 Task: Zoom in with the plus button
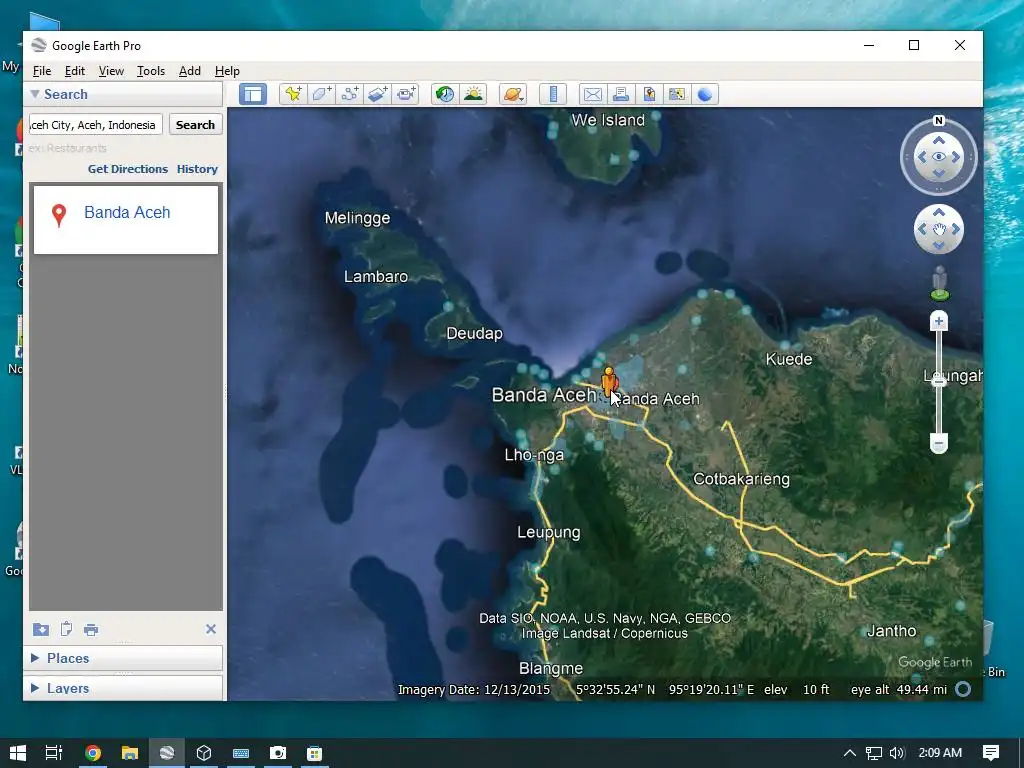click(938, 321)
